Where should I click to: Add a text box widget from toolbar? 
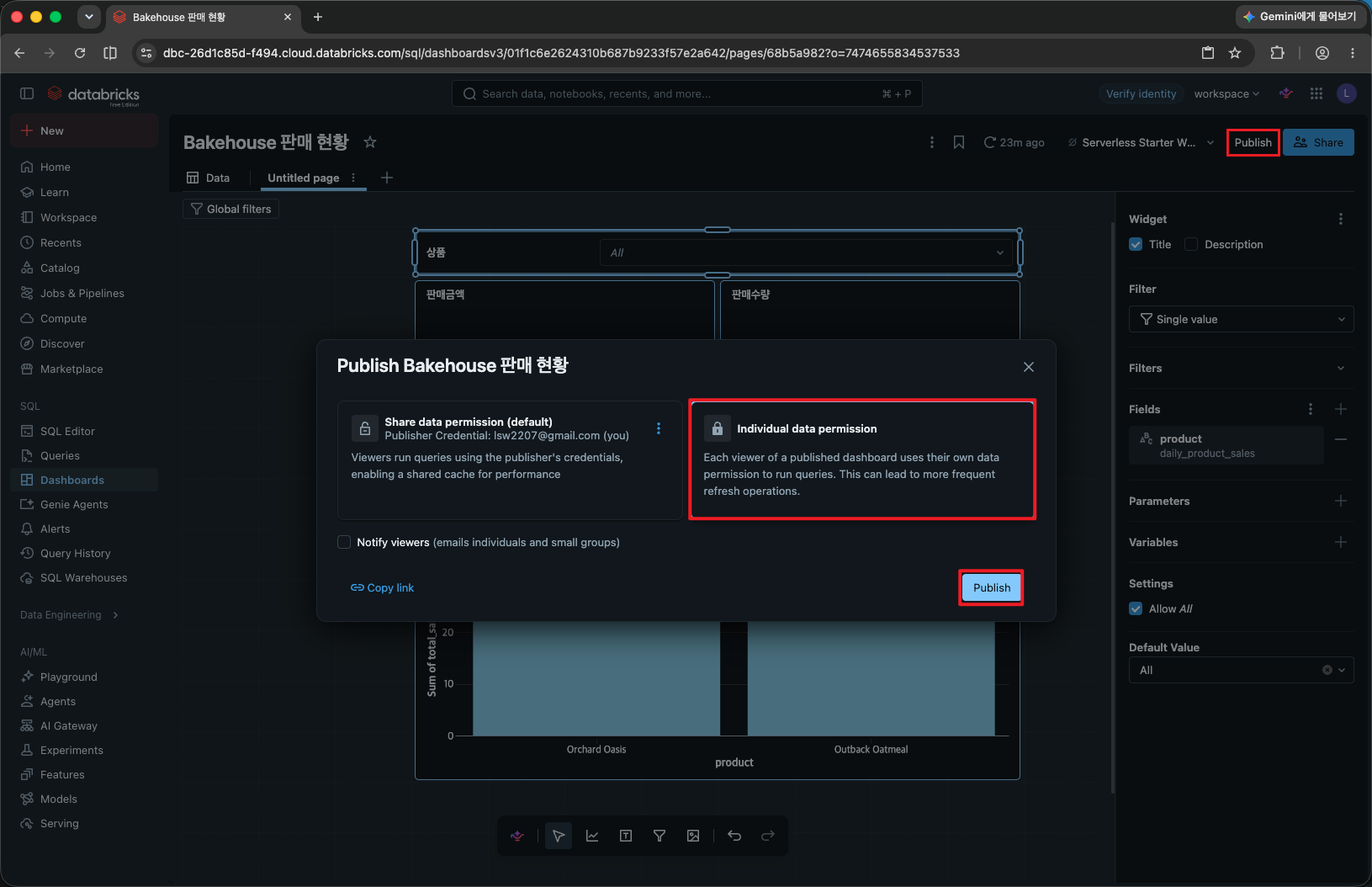[x=626, y=836]
